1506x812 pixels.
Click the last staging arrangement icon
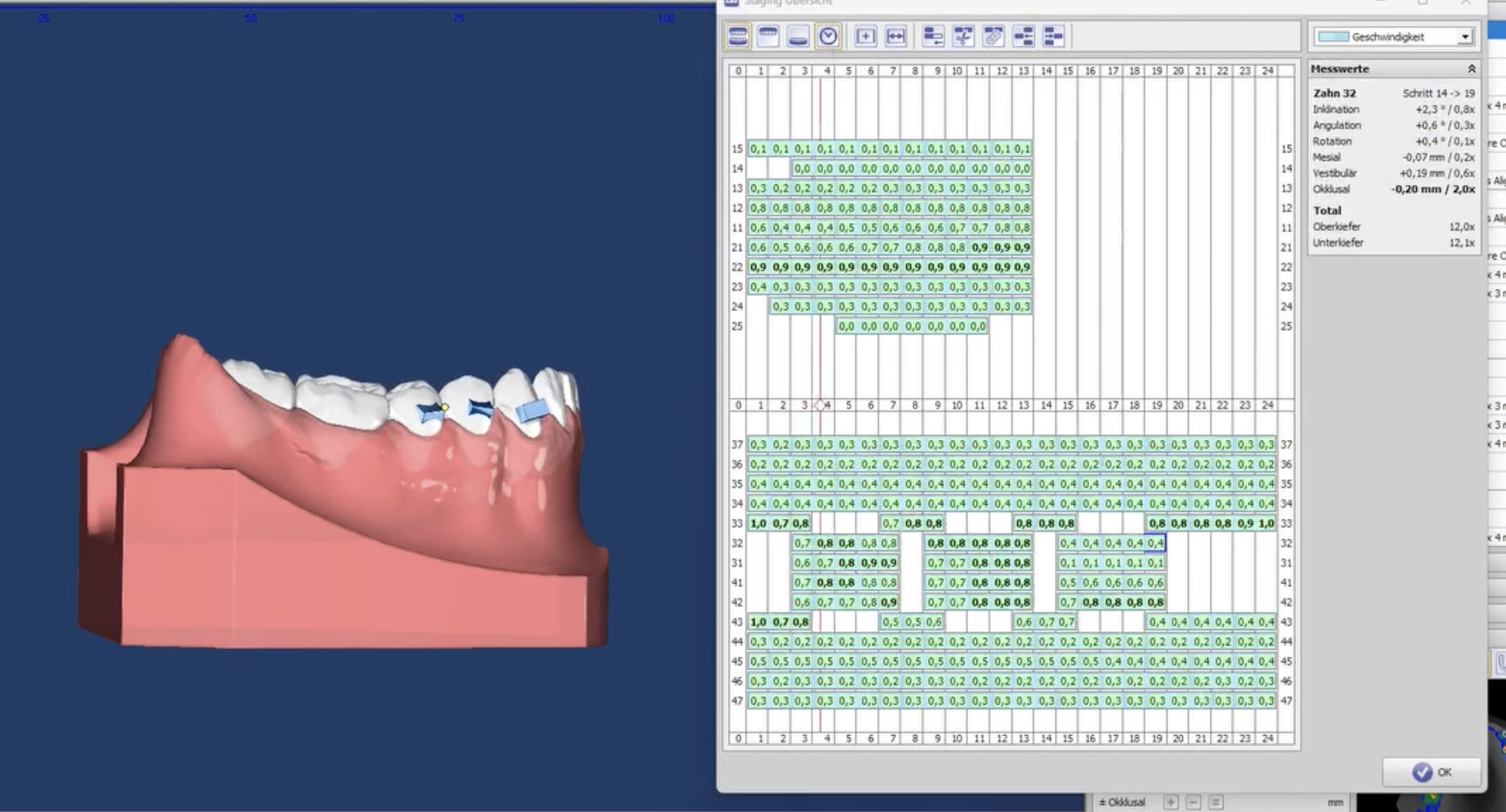tap(1053, 36)
